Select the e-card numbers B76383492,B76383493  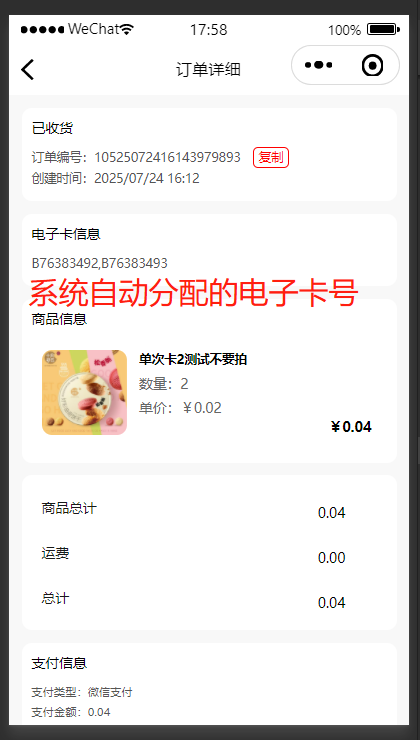[100, 263]
